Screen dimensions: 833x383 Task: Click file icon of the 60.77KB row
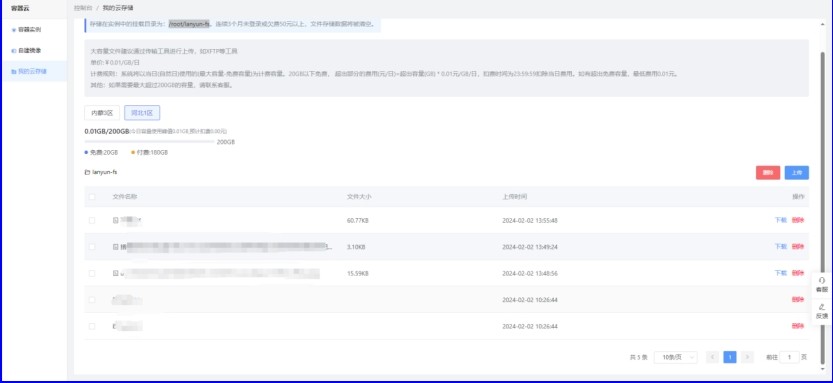tap(115, 220)
